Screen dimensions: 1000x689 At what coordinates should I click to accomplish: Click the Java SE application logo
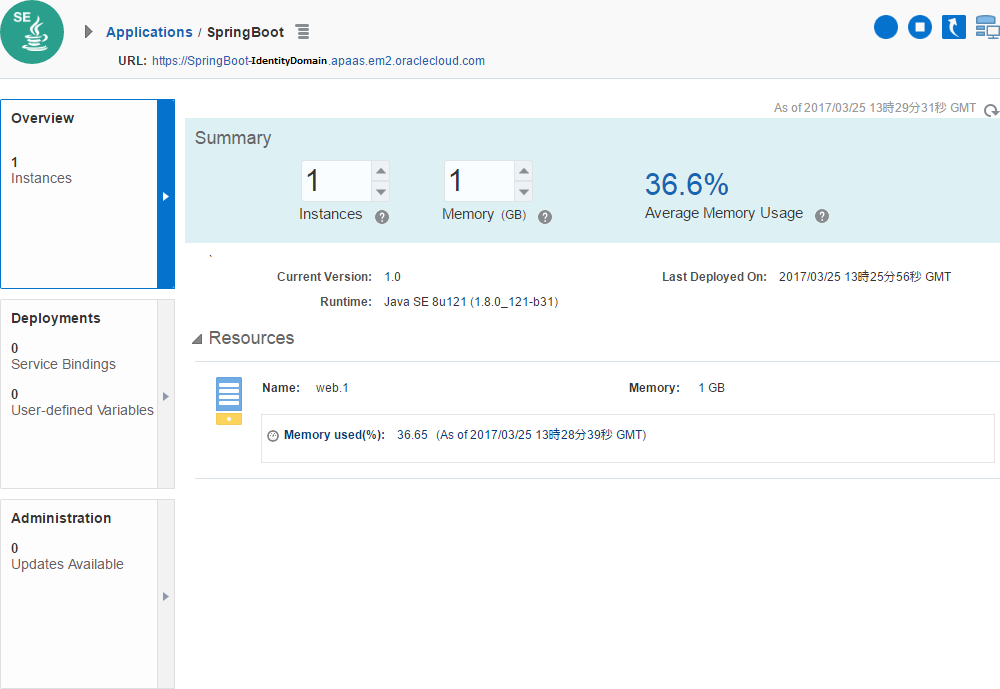pos(32,32)
